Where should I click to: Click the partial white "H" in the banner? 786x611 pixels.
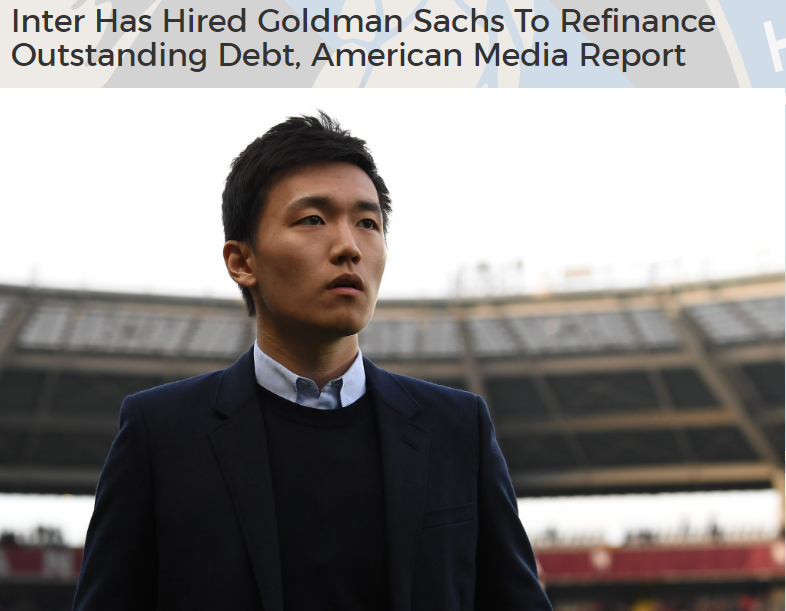click(x=774, y=45)
